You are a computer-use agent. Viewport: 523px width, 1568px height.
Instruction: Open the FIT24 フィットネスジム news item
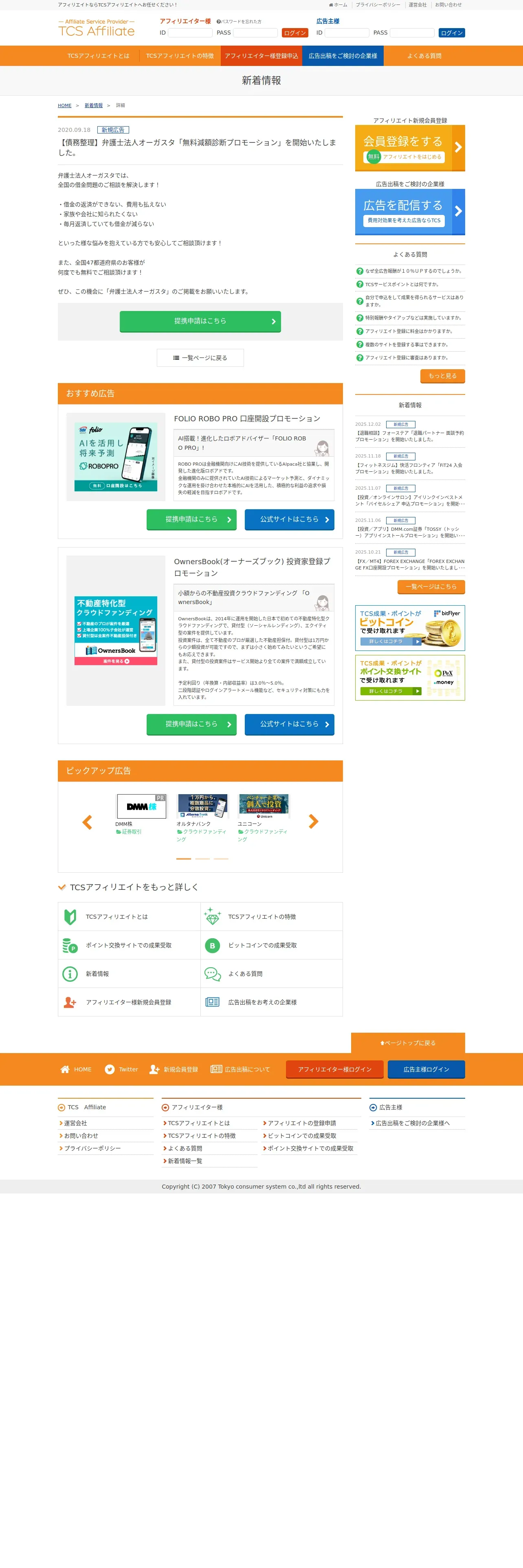pos(410,469)
